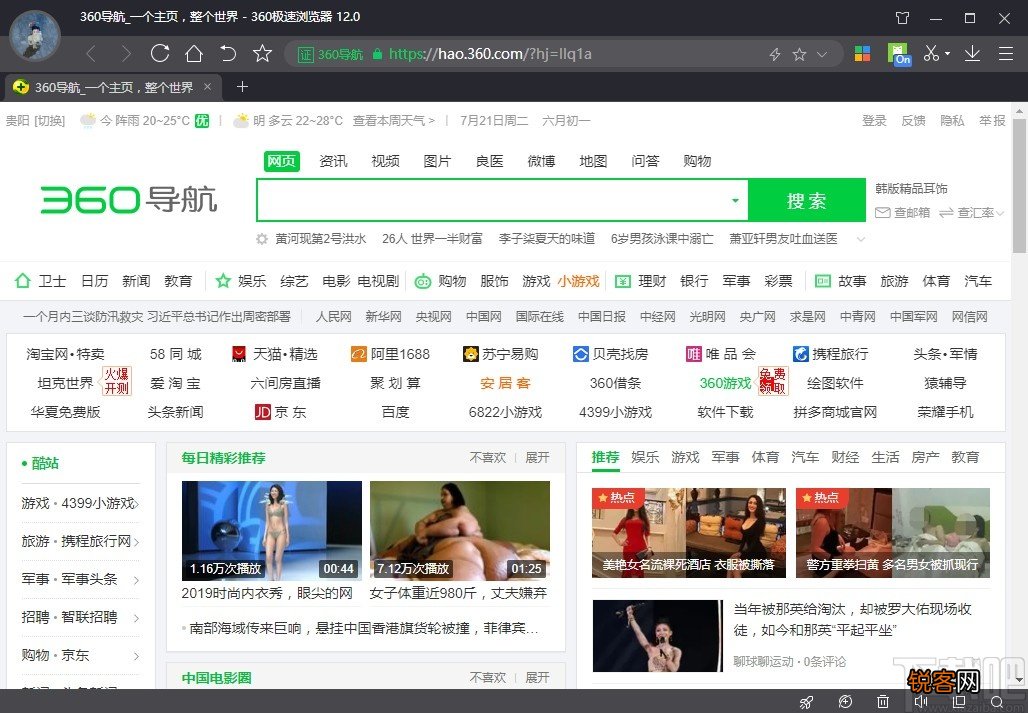
Task: Click the 360 navigation search input field
Action: click(x=490, y=200)
